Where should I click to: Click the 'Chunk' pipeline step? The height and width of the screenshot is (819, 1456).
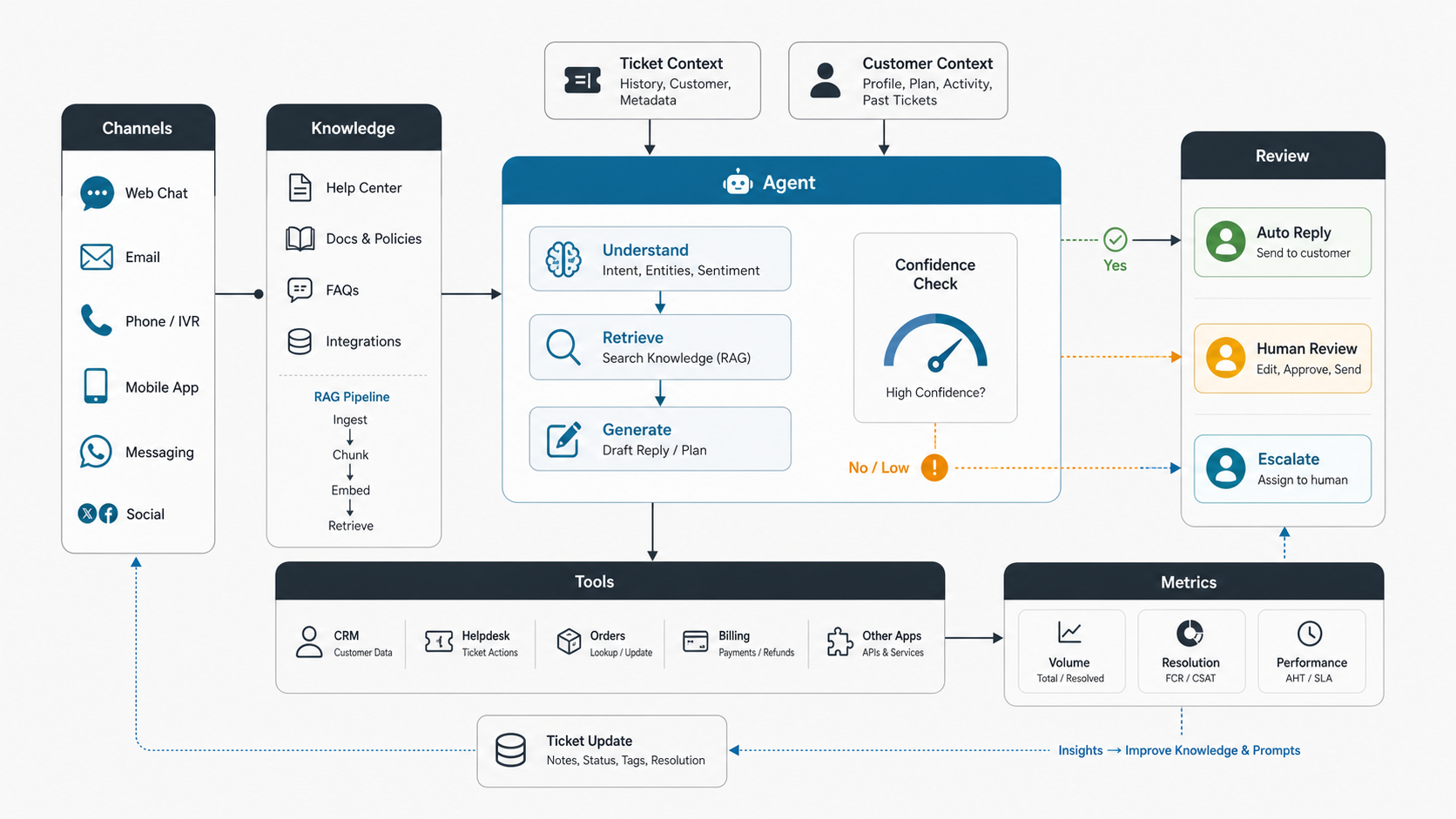point(350,455)
